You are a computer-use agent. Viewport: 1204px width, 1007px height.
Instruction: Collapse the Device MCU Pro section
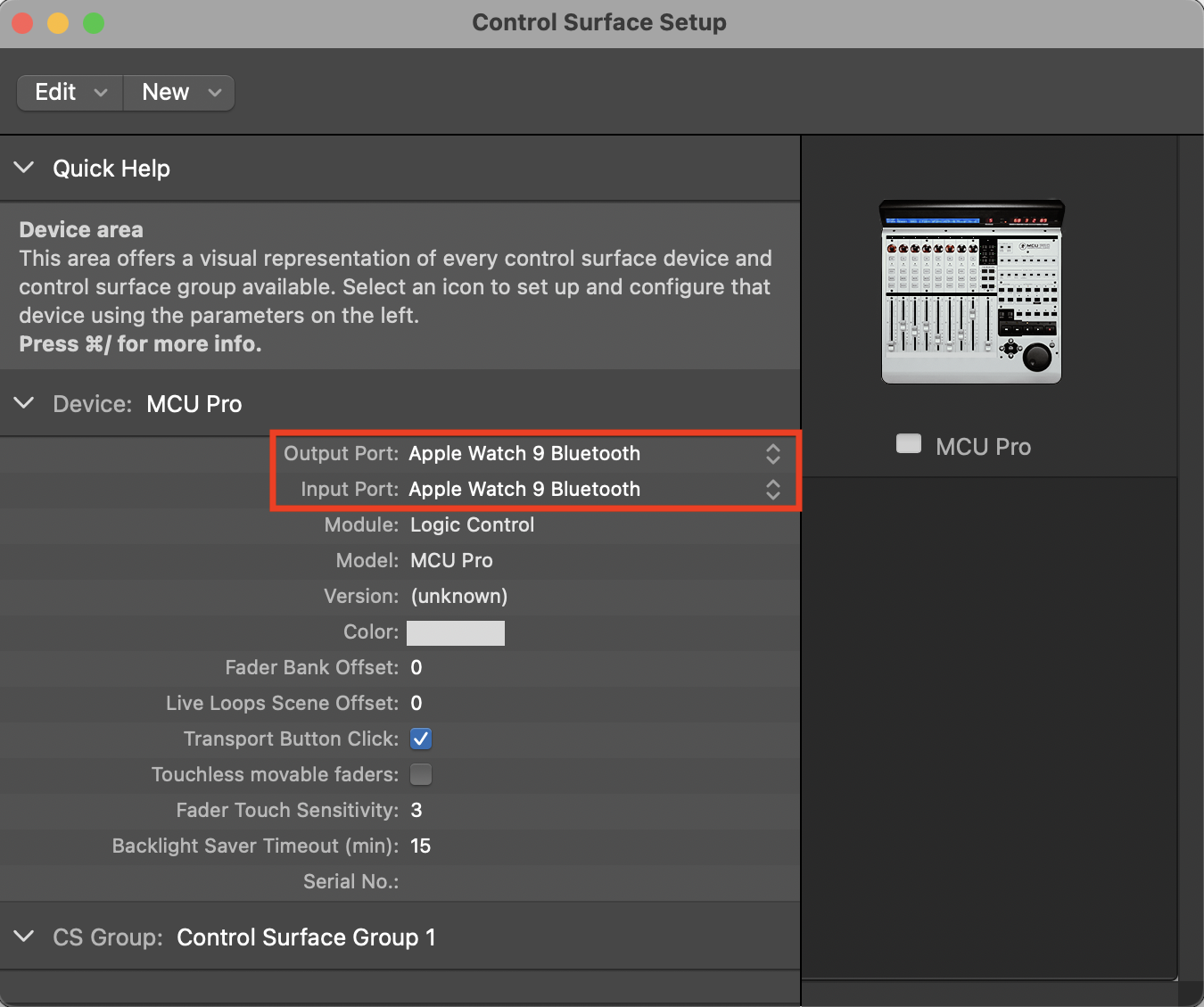click(x=24, y=403)
